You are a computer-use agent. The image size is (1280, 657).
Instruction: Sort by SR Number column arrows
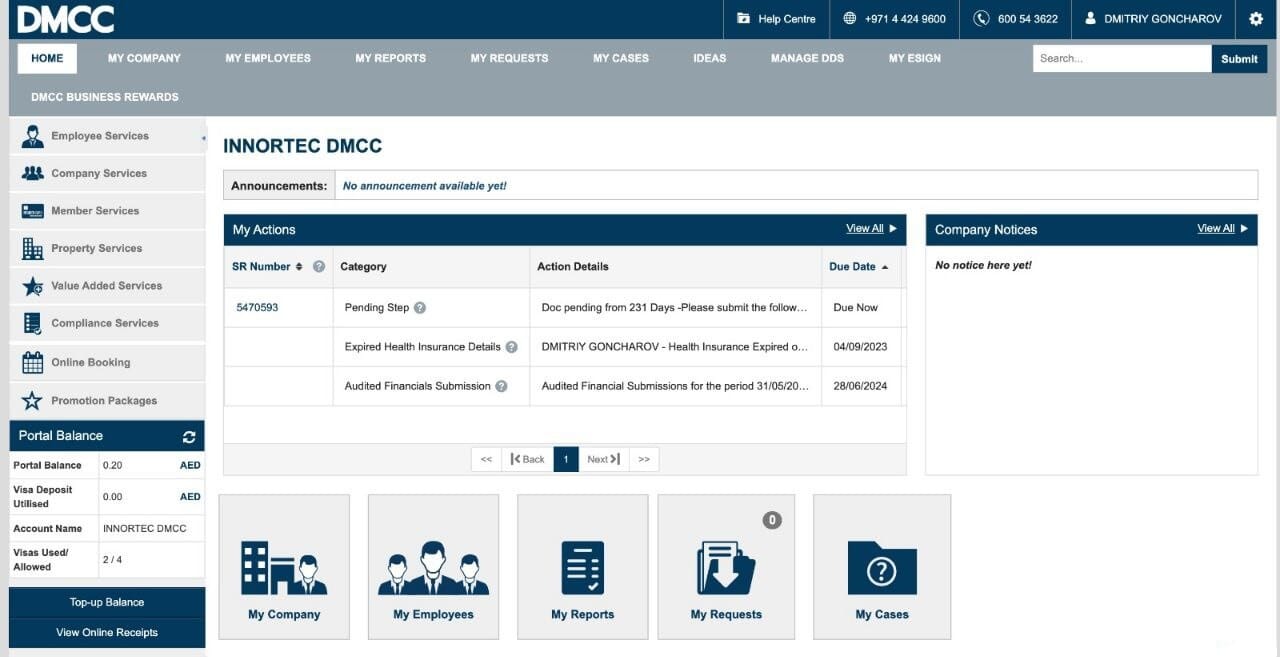click(298, 267)
